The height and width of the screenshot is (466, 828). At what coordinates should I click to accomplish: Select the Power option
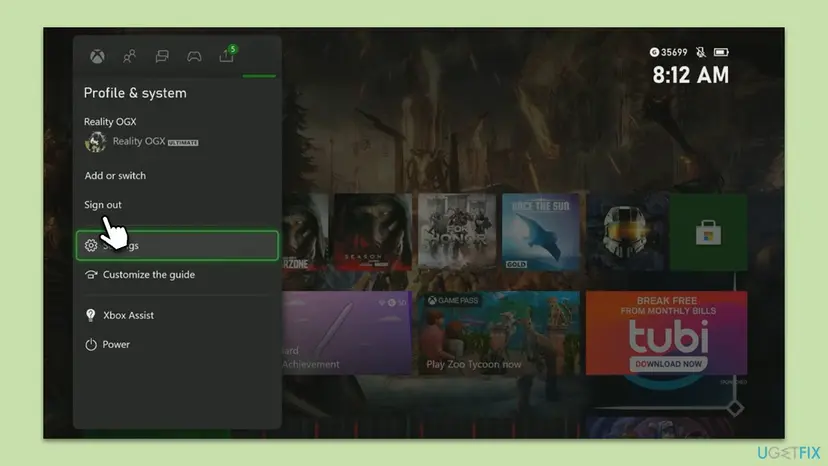[x=116, y=344]
